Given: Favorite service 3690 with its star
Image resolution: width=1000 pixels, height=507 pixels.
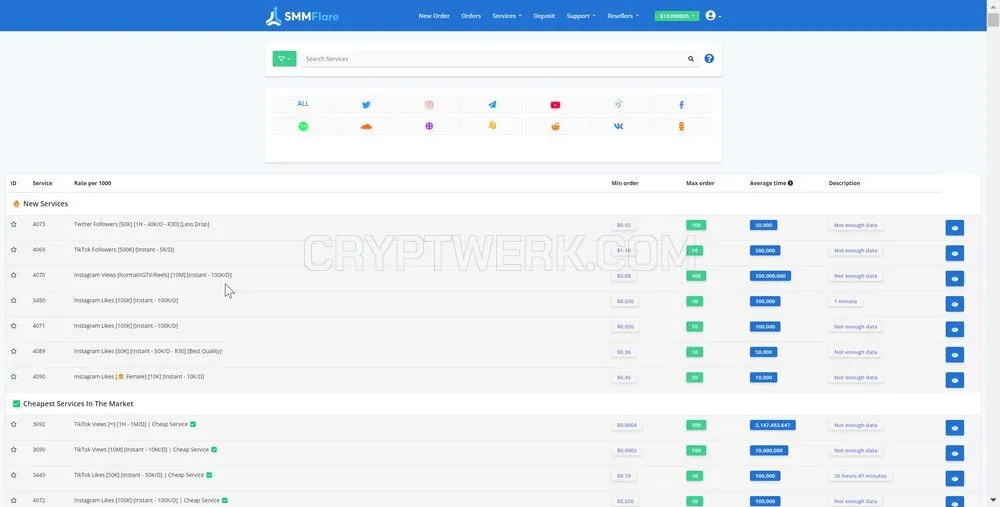Looking at the screenshot, I should [13, 450].
